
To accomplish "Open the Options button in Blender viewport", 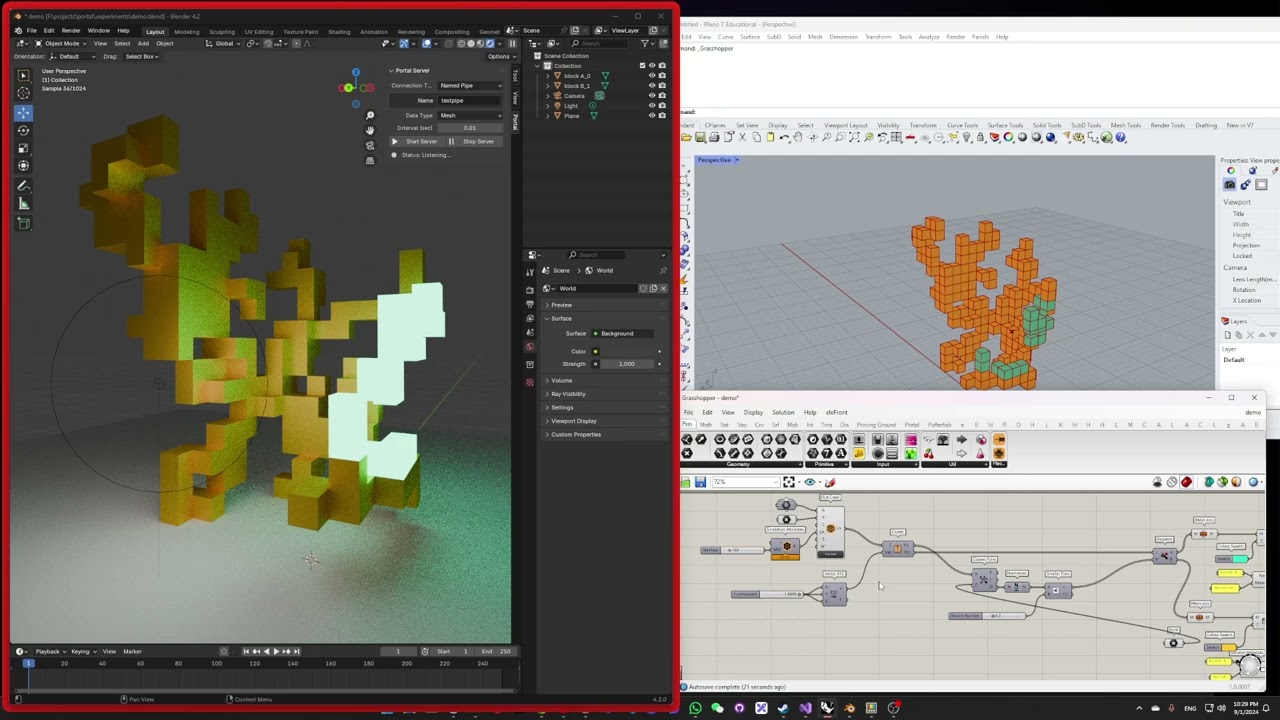I will pyautogui.click(x=499, y=57).
